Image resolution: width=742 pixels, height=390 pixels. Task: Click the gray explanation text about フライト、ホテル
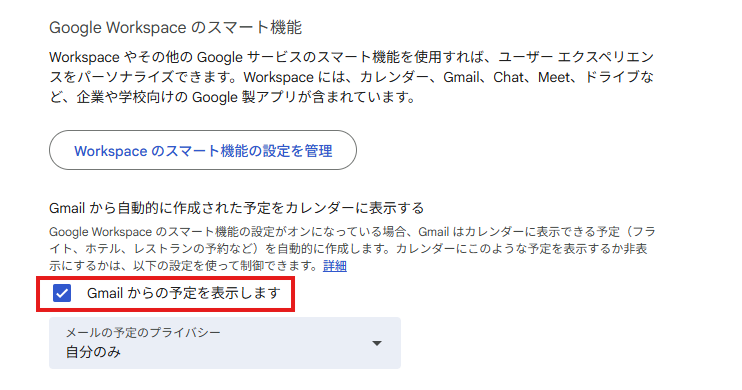[352, 248]
